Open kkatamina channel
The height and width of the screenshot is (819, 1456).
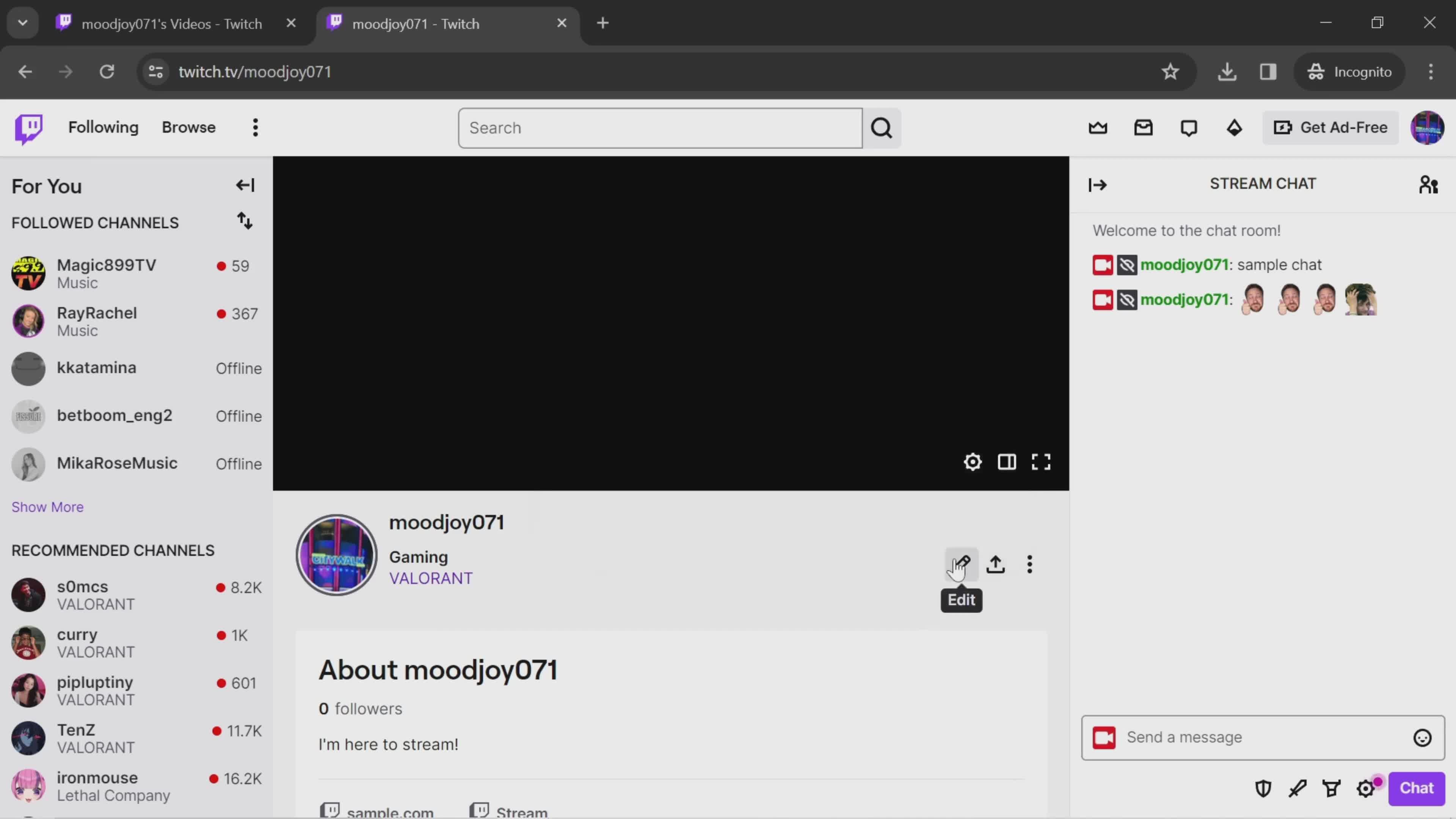(136, 369)
